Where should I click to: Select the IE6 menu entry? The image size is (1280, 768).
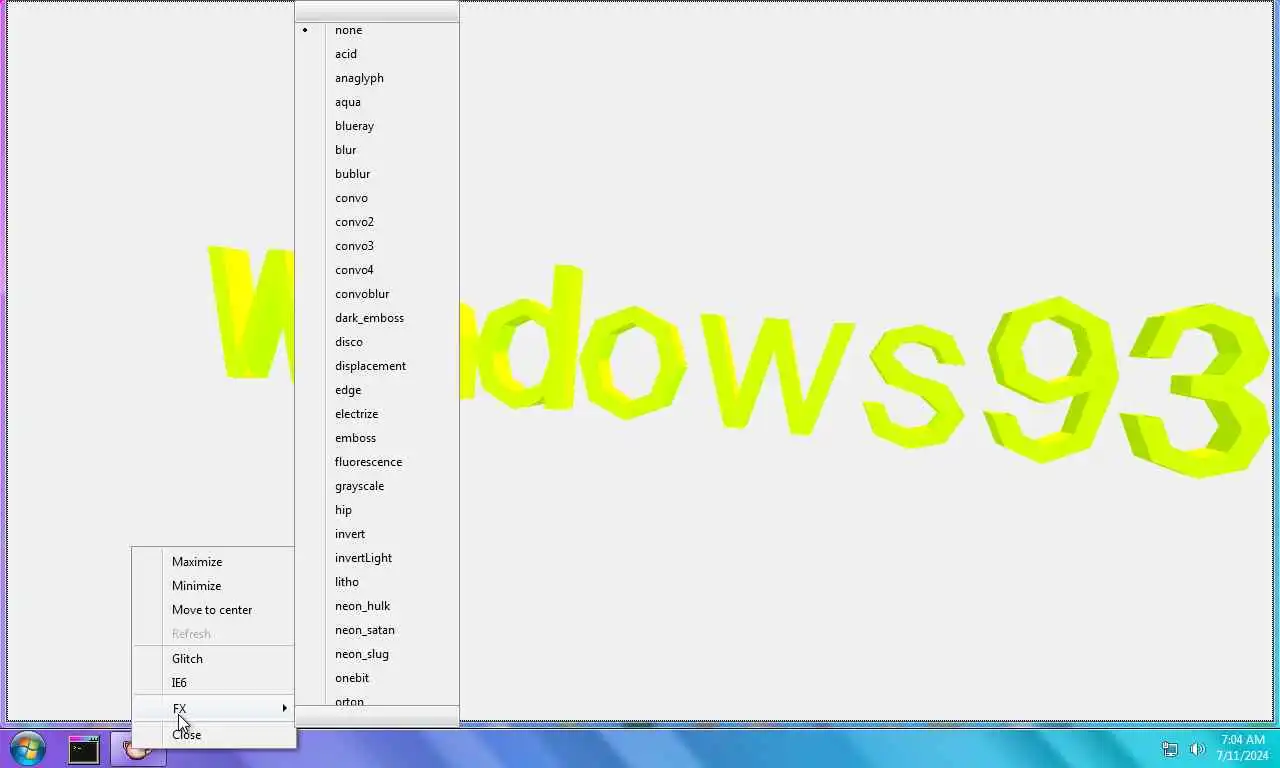[x=214, y=683]
